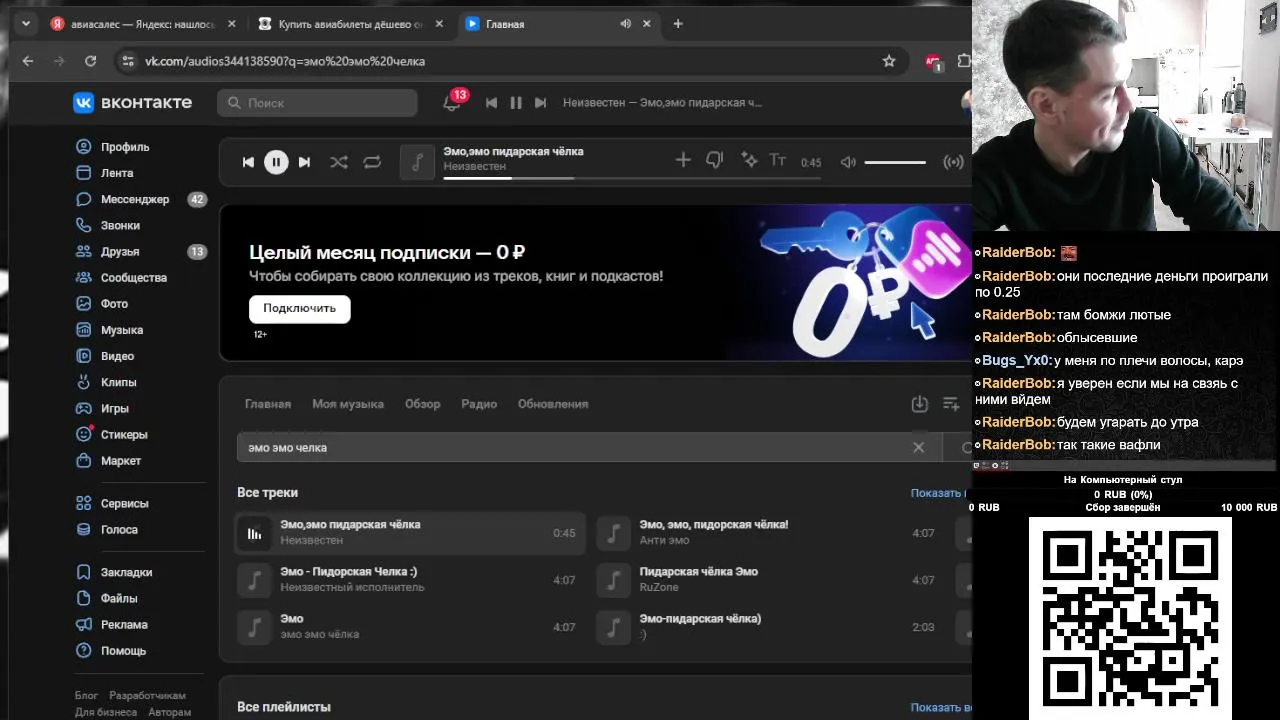This screenshot has width=1280, height=720.
Task: Click the VK Поиск search box
Action: [x=317, y=103]
